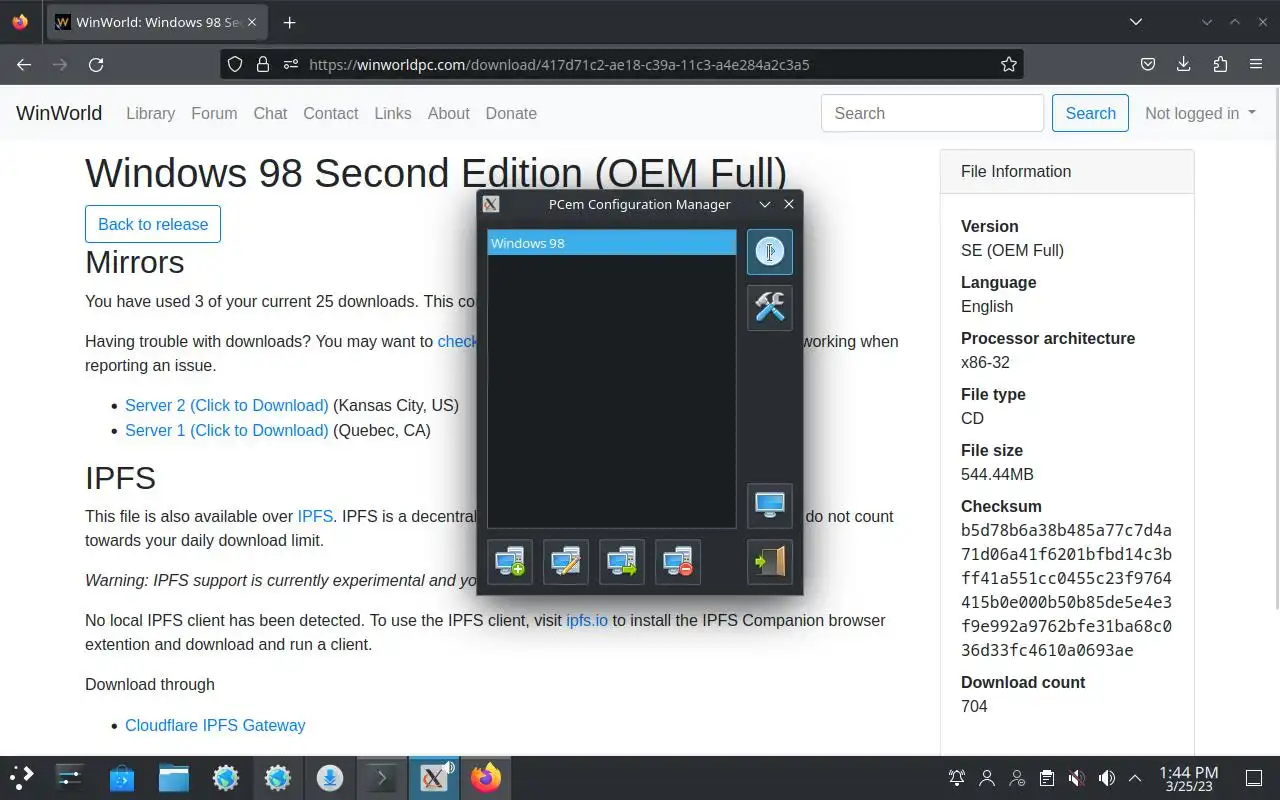The image size is (1280, 800).
Task: Click the Firefox address bar
Action: 620,64
